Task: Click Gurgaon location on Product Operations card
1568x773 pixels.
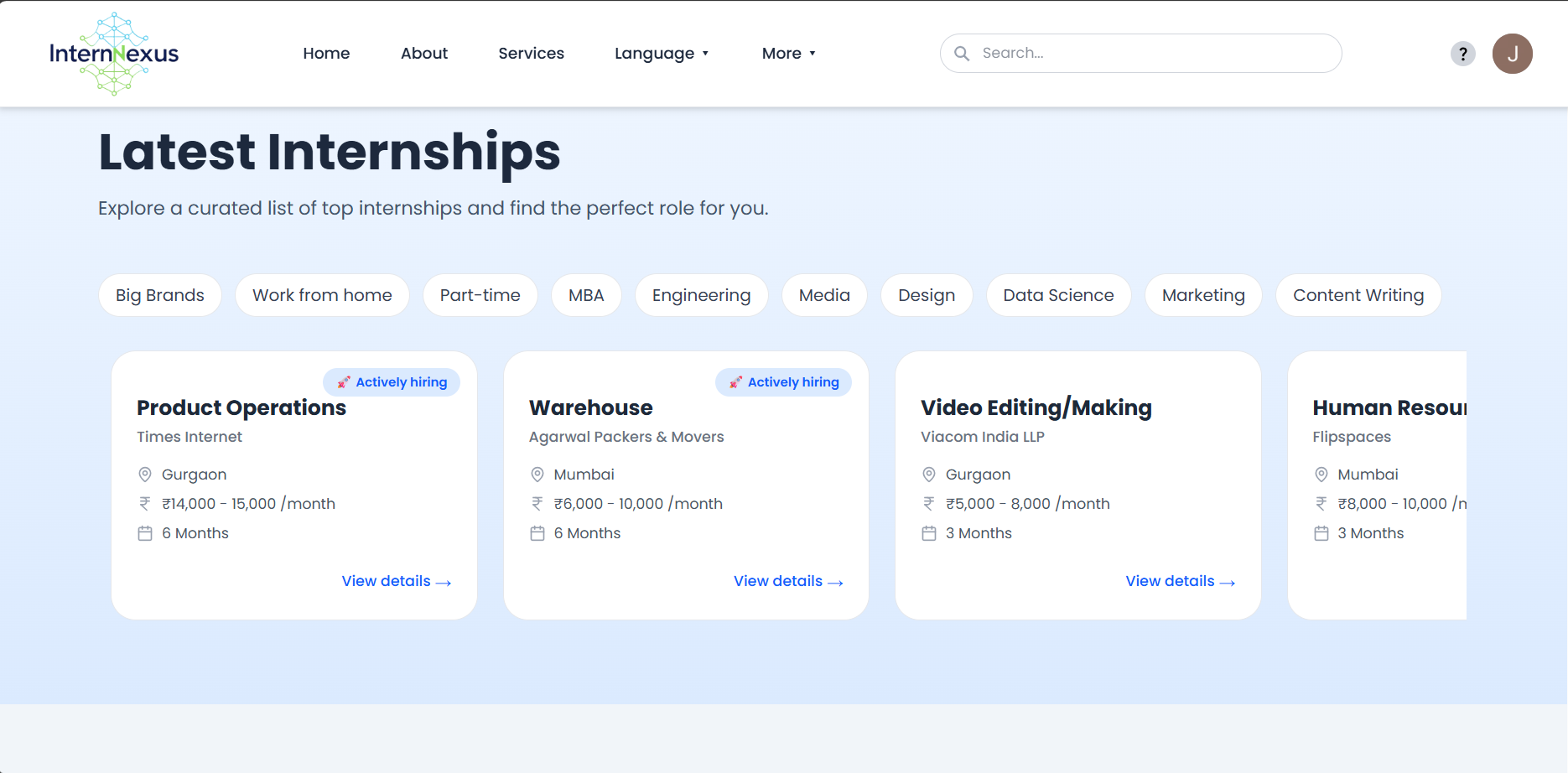Action: pyautogui.click(x=194, y=475)
